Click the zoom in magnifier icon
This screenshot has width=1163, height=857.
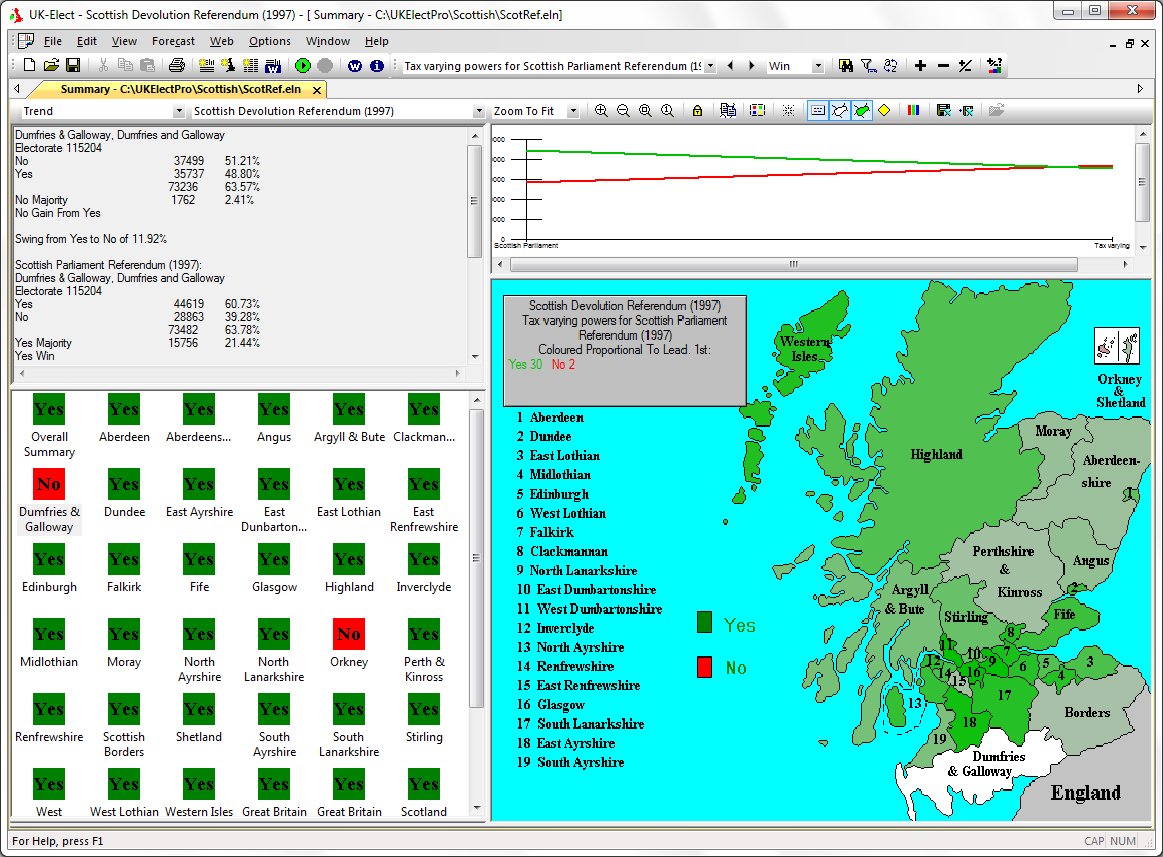coord(601,111)
